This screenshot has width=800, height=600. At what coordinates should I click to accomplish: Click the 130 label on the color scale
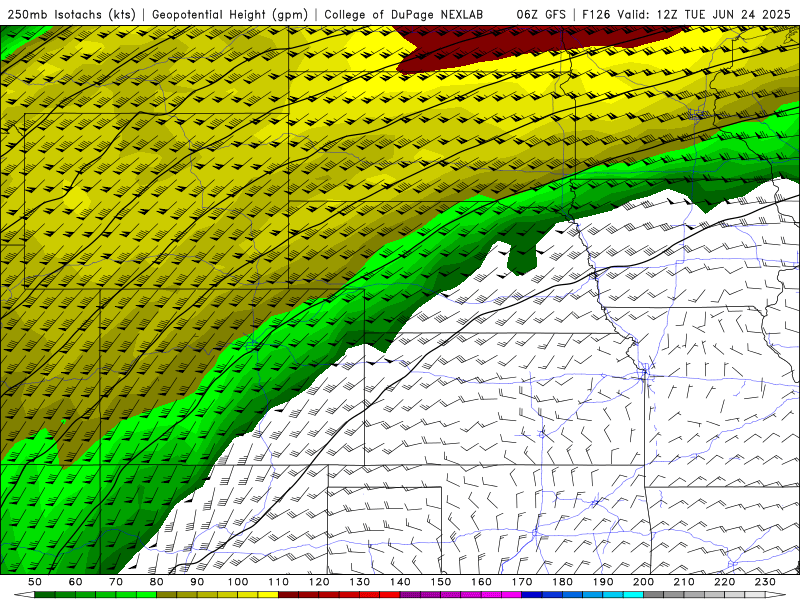(360, 582)
